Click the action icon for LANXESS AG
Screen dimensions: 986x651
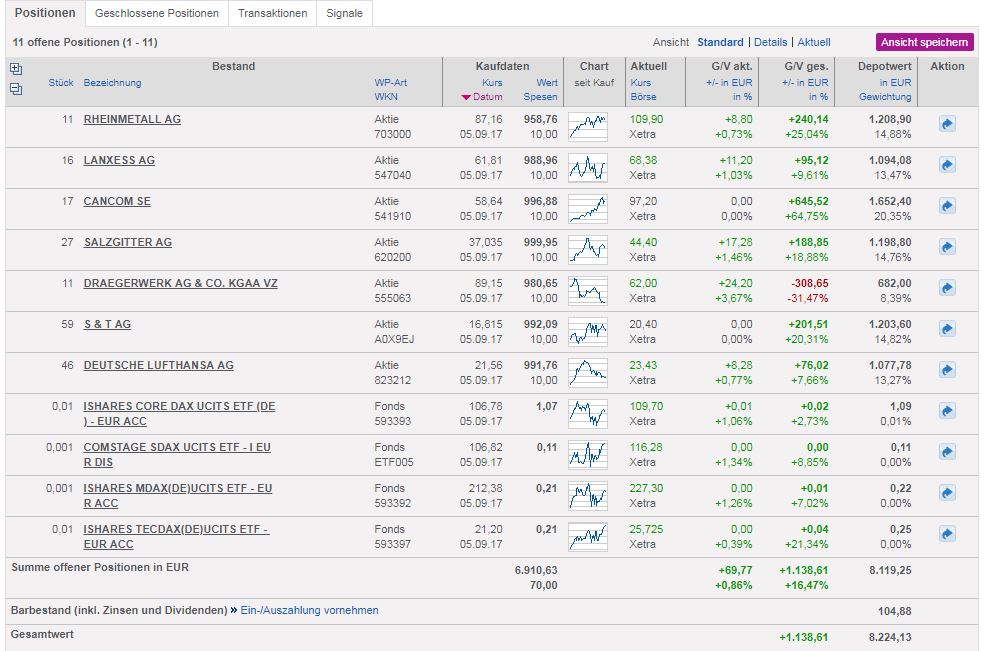(x=947, y=165)
